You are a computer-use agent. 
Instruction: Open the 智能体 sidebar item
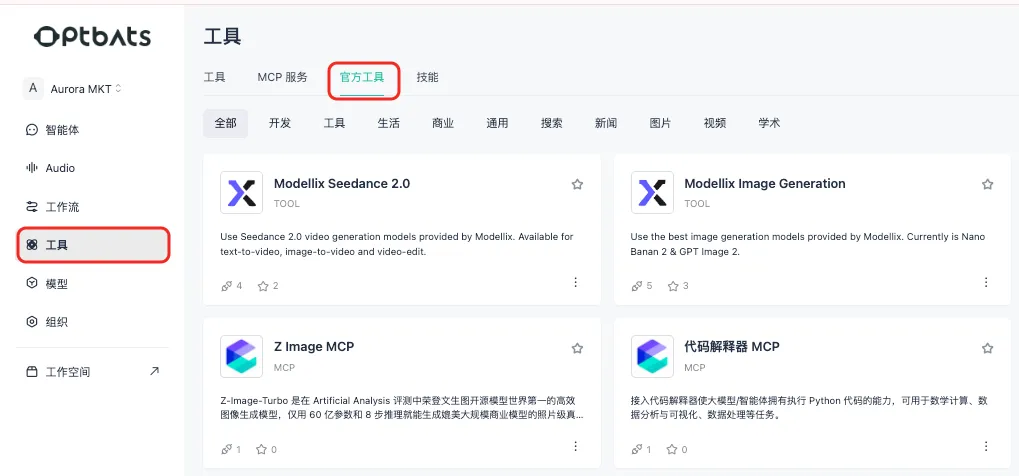[92, 130]
